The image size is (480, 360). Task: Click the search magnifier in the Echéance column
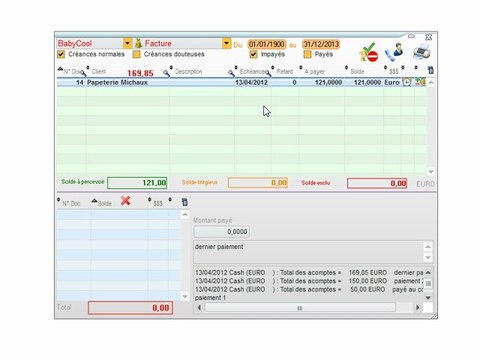268,73
